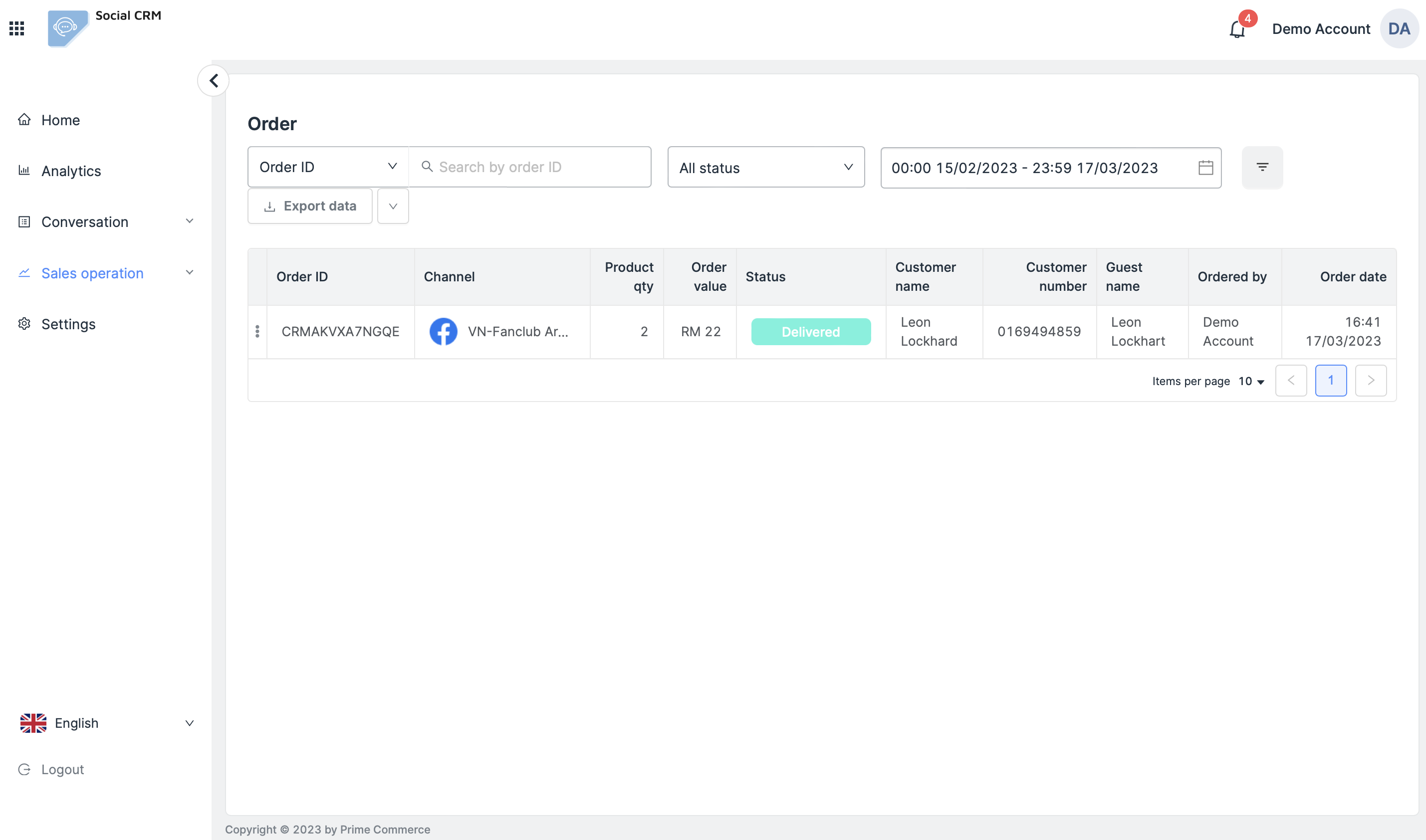The width and height of the screenshot is (1426, 840).
Task: Open calendar icon in date range field
Action: pos(1205,168)
